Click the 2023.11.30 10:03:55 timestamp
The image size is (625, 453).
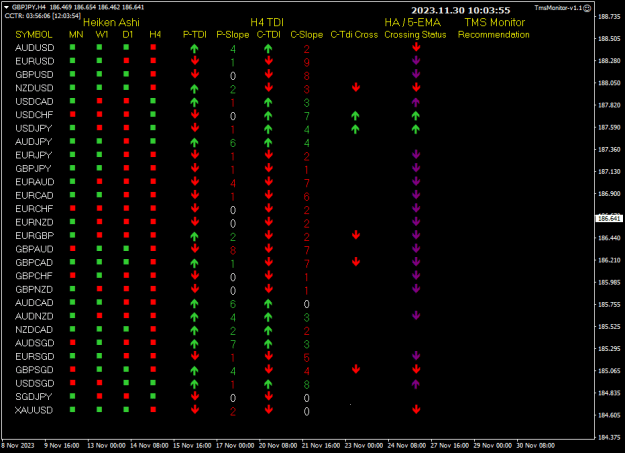[x=461, y=10]
